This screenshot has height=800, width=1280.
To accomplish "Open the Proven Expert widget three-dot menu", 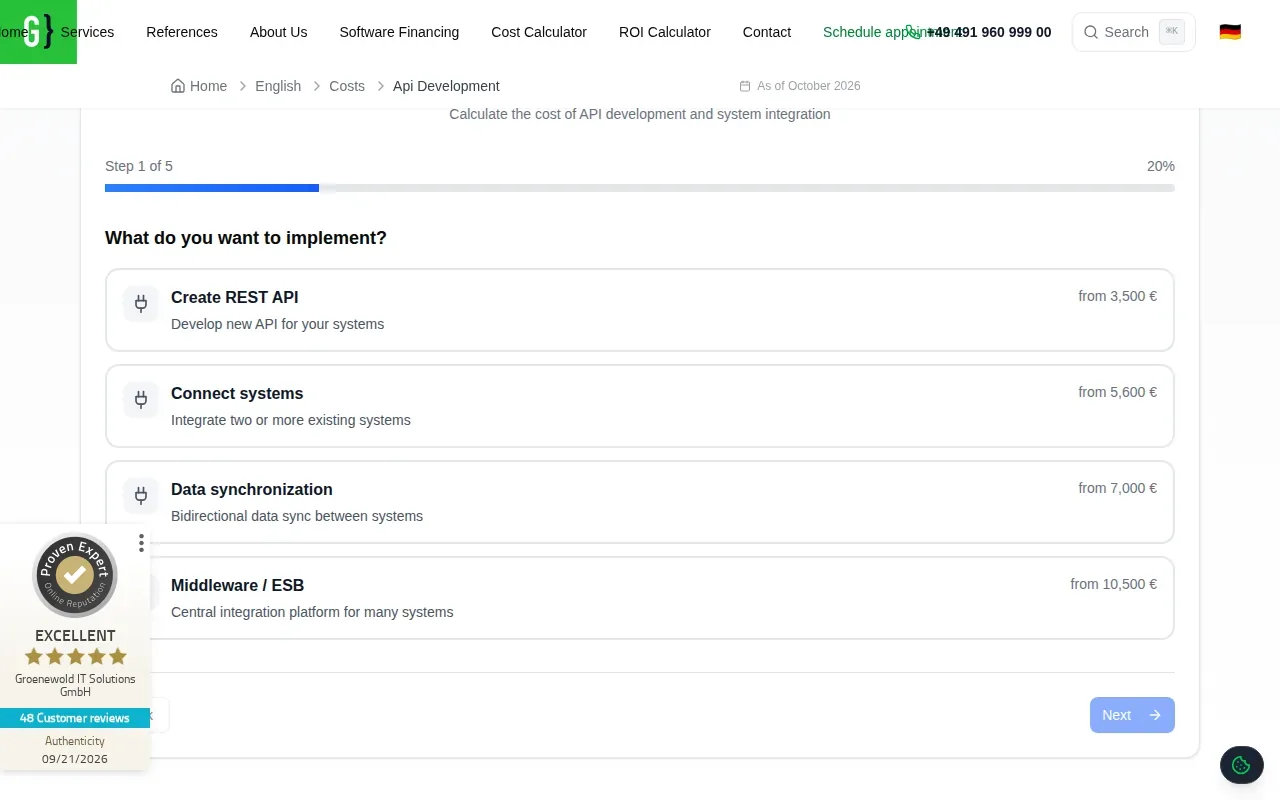I will (x=141, y=542).
